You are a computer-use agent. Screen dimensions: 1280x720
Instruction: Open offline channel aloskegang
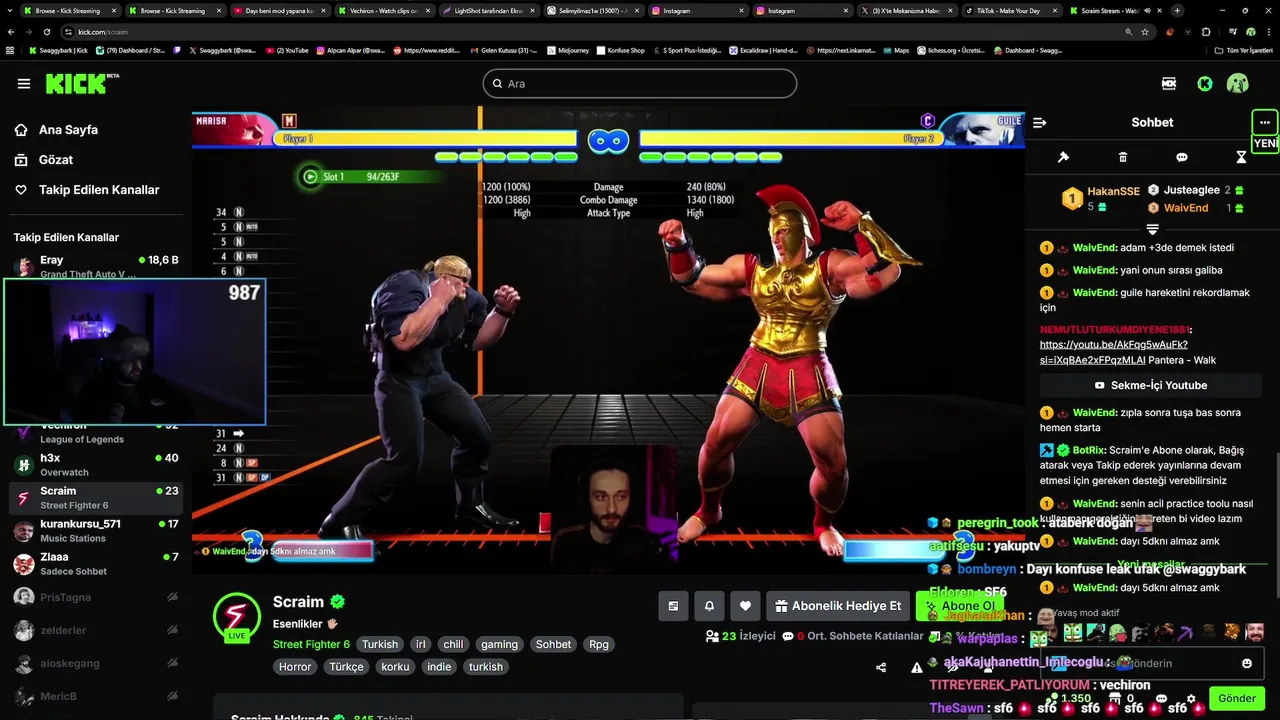[96, 663]
